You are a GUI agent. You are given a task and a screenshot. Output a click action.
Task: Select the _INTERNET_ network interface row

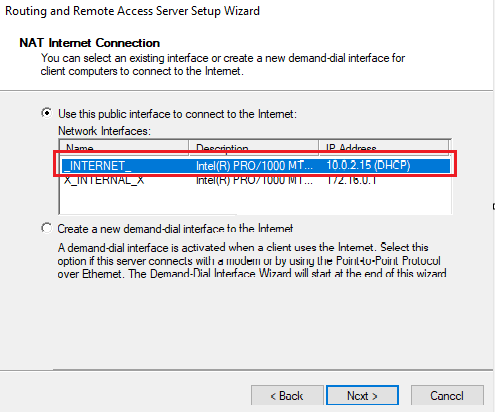coord(256,166)
